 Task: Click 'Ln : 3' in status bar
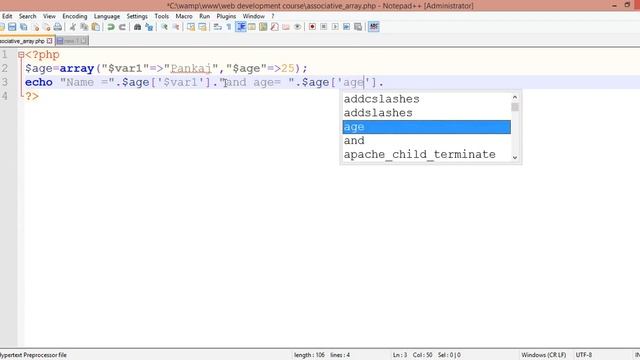click(400, 355)
